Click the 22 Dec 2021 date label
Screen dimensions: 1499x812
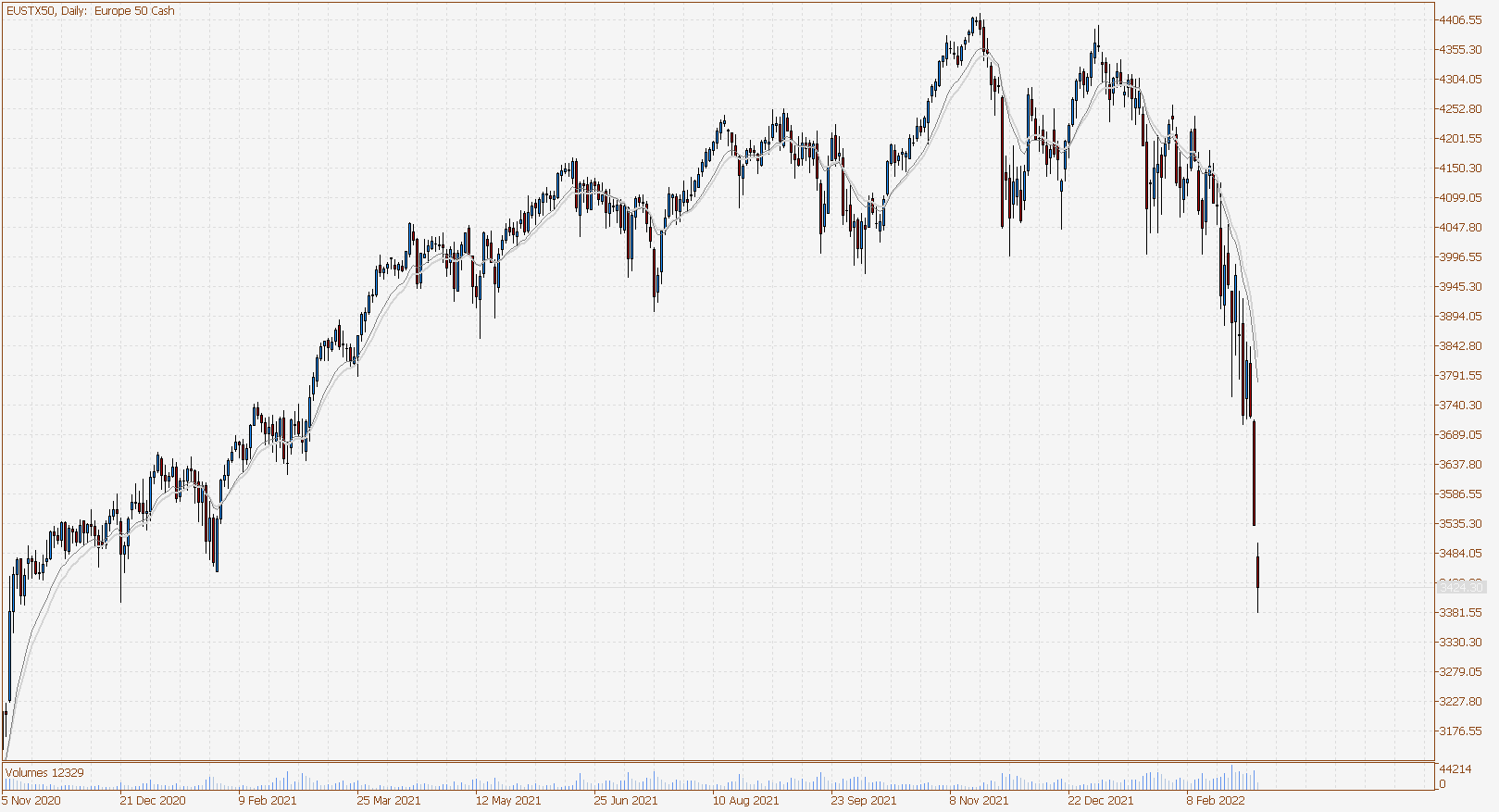1101,800
